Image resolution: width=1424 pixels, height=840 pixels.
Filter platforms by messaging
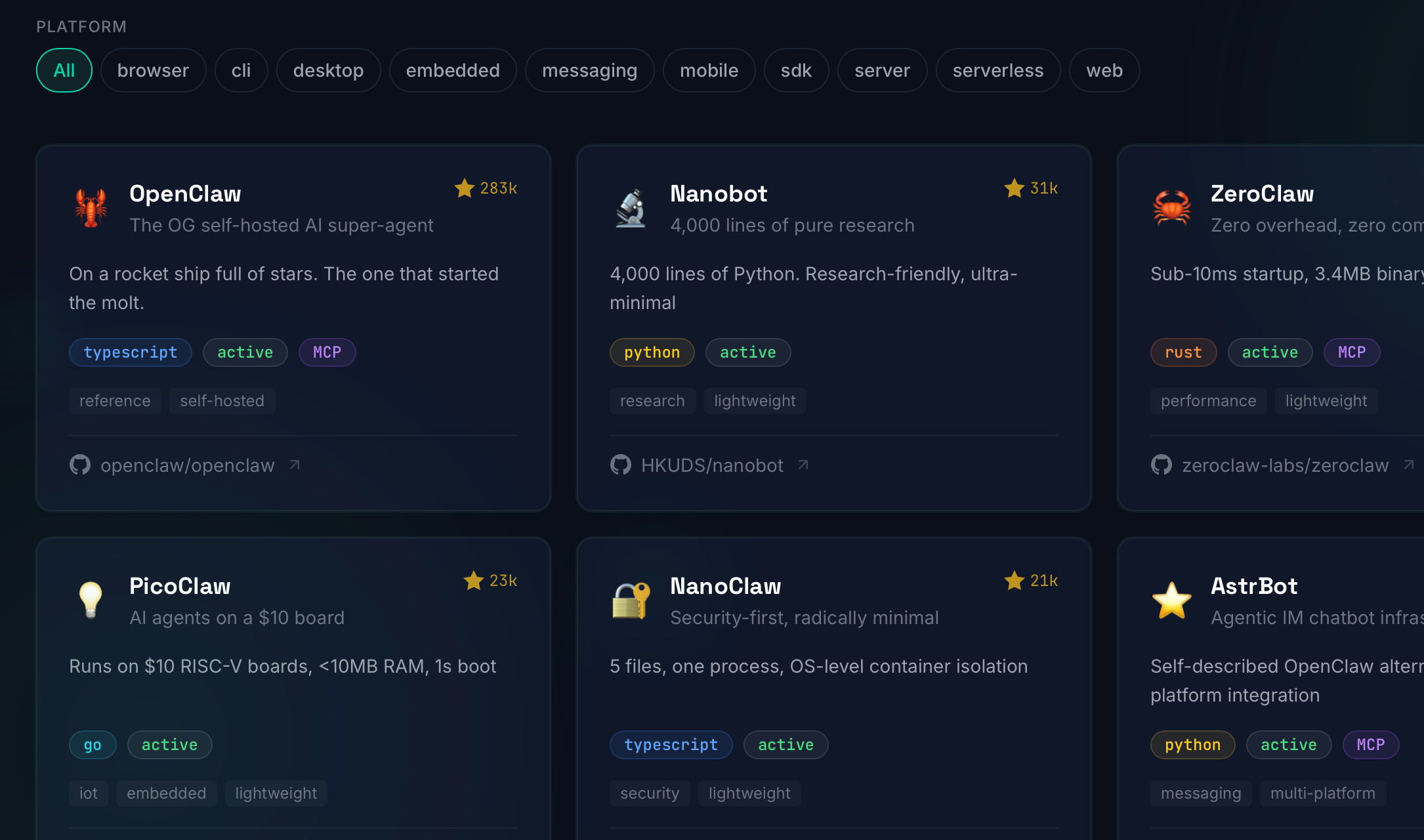589,70
